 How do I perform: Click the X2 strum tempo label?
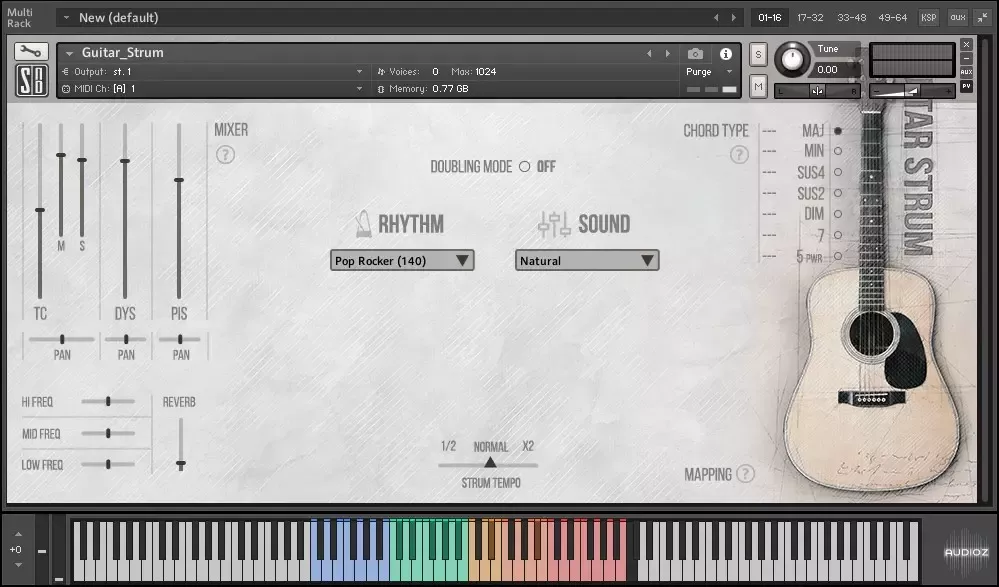pyautogui.click(x=528, y=446)
